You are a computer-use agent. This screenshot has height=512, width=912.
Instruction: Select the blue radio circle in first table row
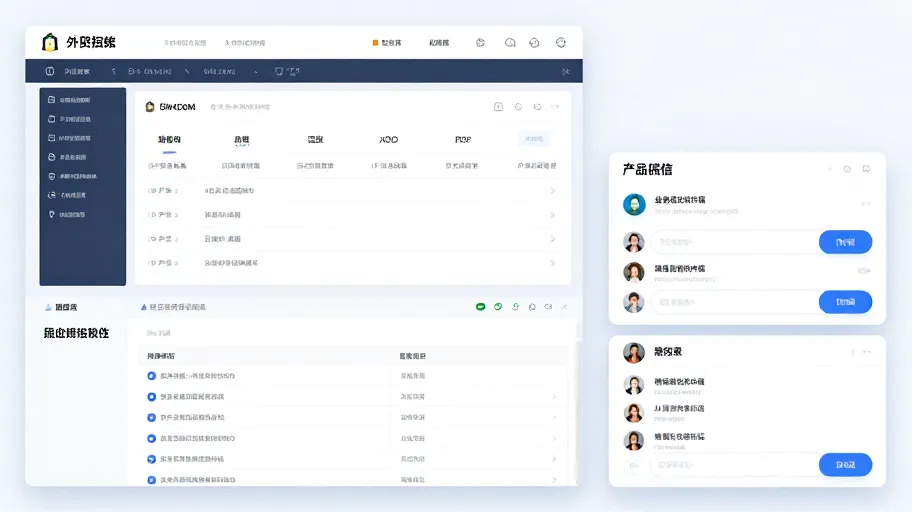coord(151,376)
